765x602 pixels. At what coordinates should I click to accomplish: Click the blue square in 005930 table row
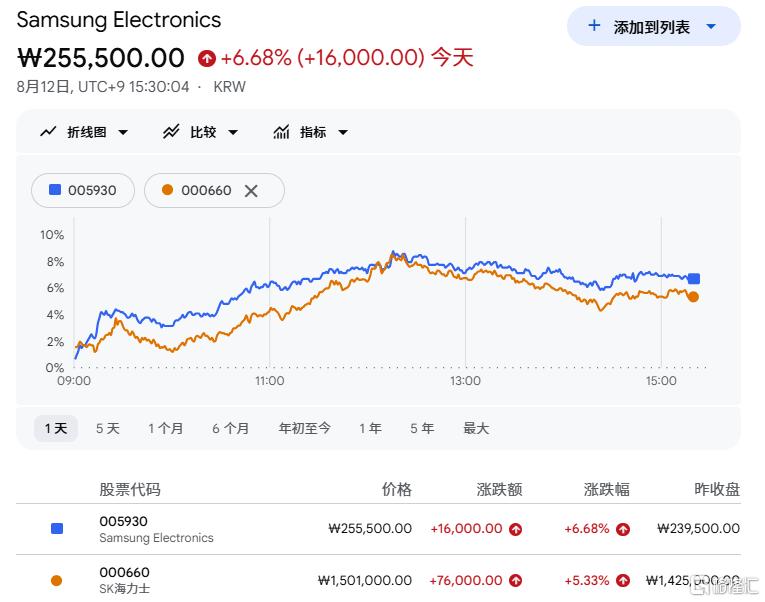pos(57,528)
